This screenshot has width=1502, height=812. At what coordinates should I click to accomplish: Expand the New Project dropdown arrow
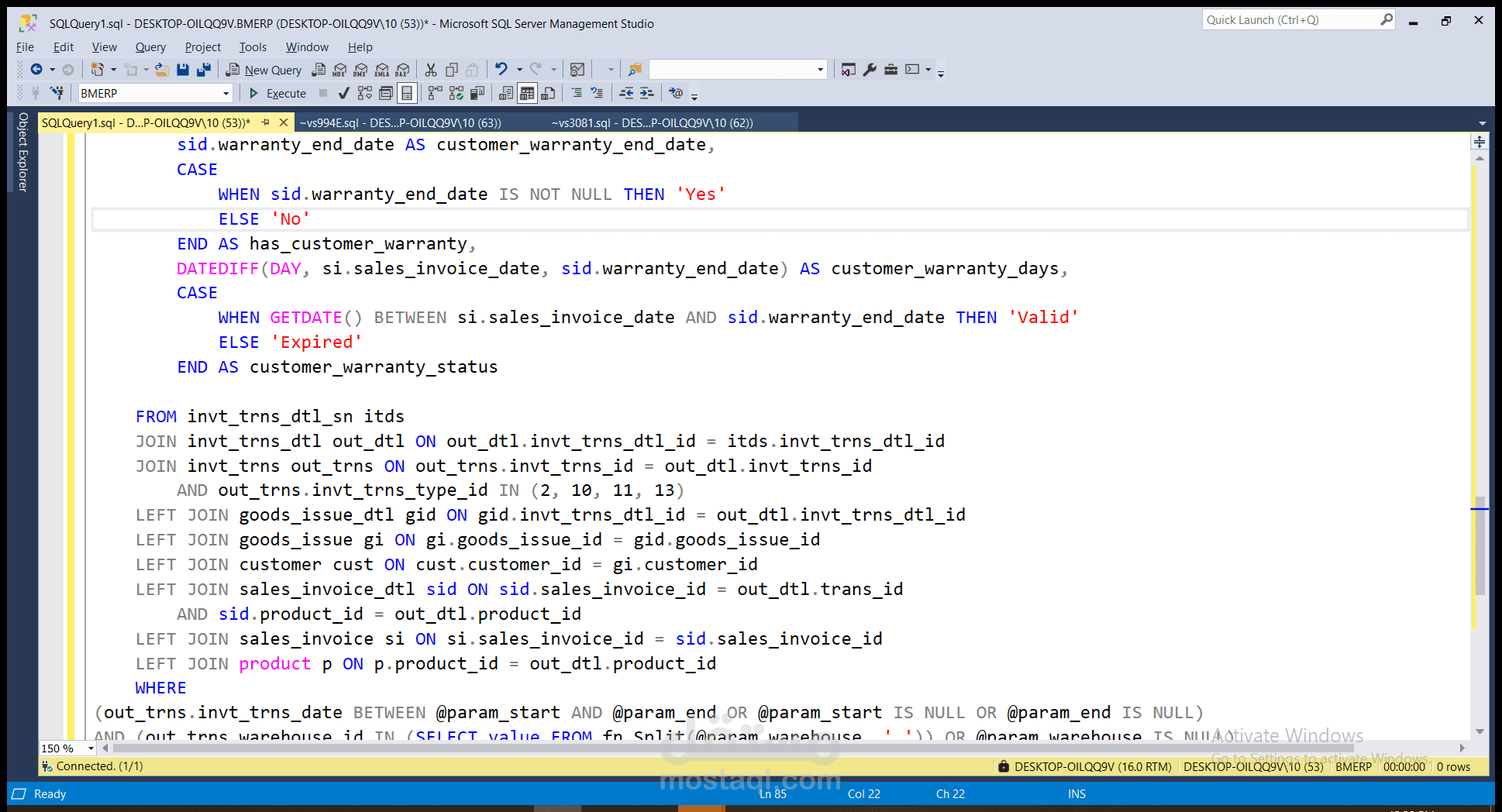(x=114, y=70)
